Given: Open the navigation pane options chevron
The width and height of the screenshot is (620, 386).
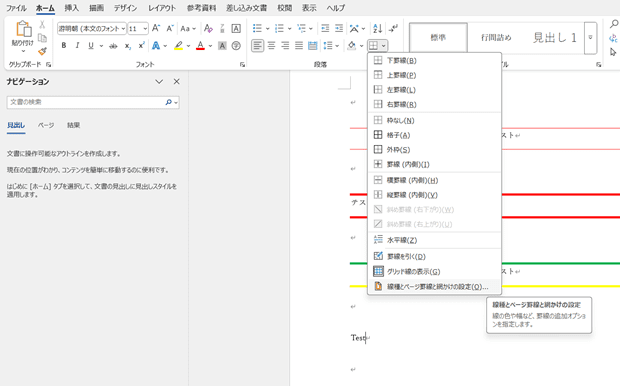Looking at the screenshot, I should pos(159,82).
